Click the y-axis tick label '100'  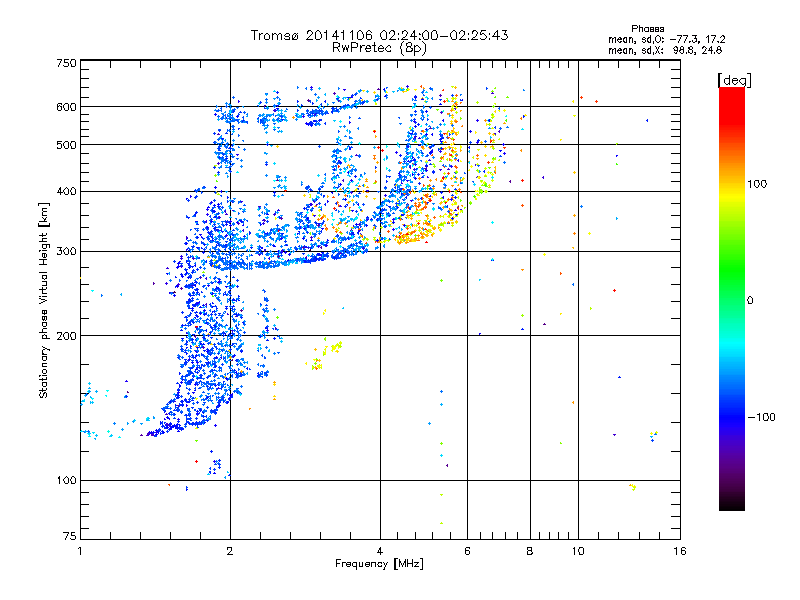pos(67,481)
